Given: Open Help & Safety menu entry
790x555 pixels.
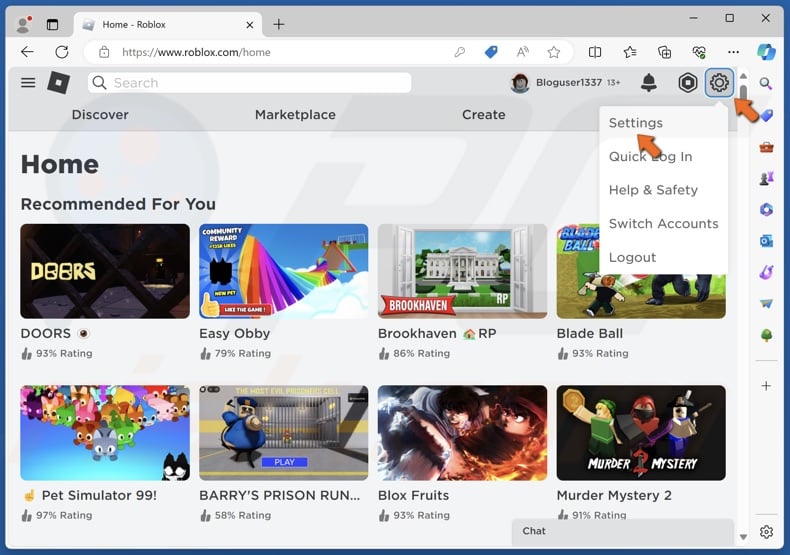Looking at the screenshot, I should 653,190.
